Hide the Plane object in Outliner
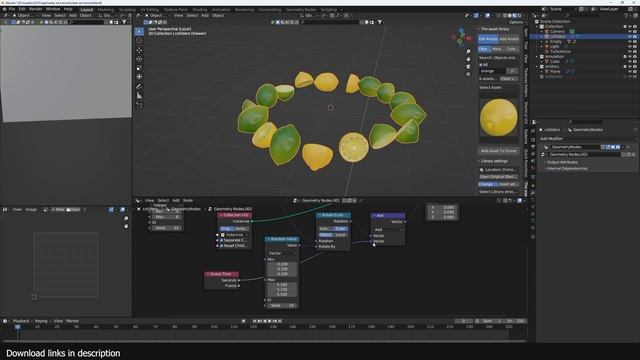This screenshot has height=360, width=640. (630, 71)
